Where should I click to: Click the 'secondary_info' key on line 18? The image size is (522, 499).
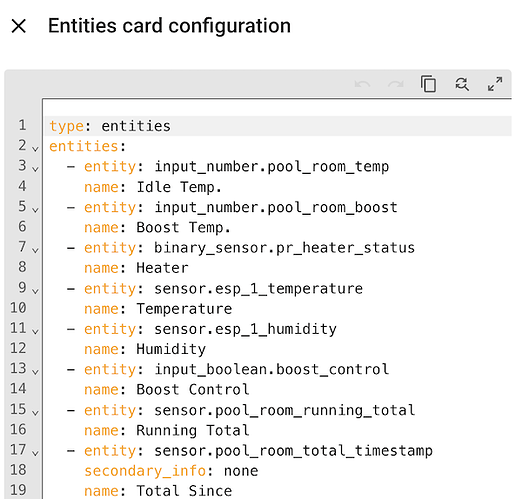(x=145, y=471)
